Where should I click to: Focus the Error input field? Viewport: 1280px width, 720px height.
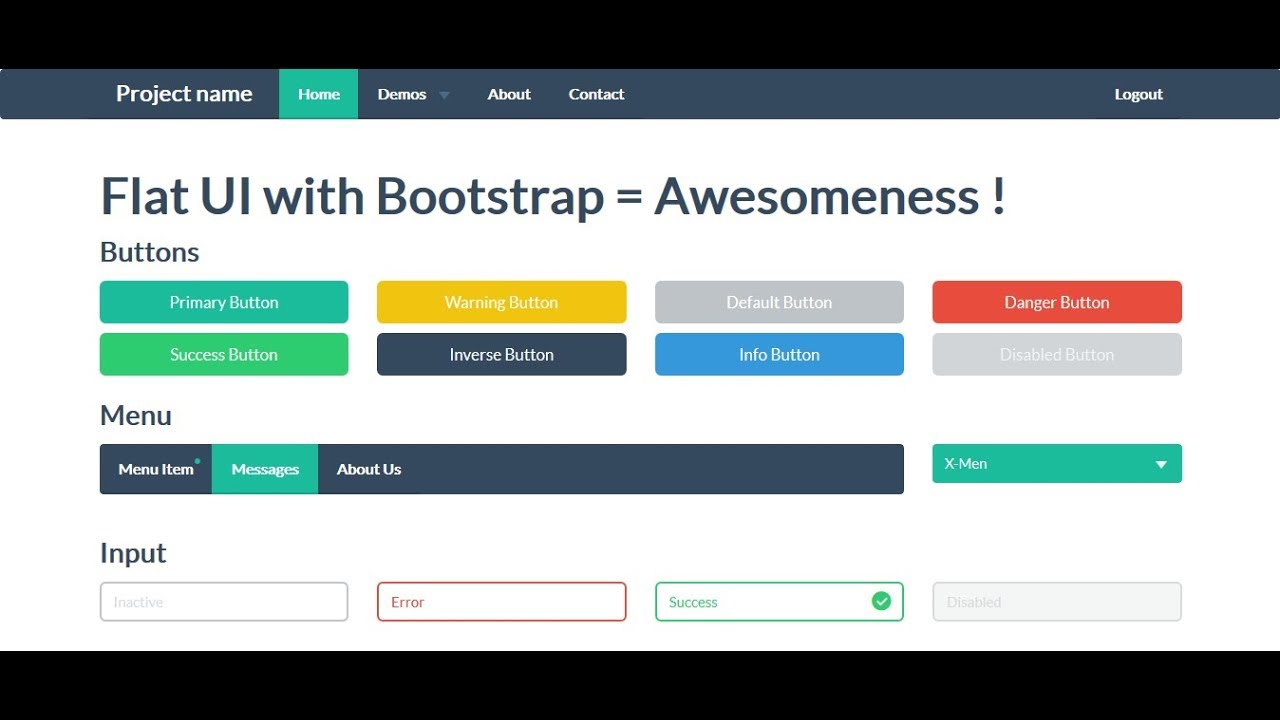(501, 602)
